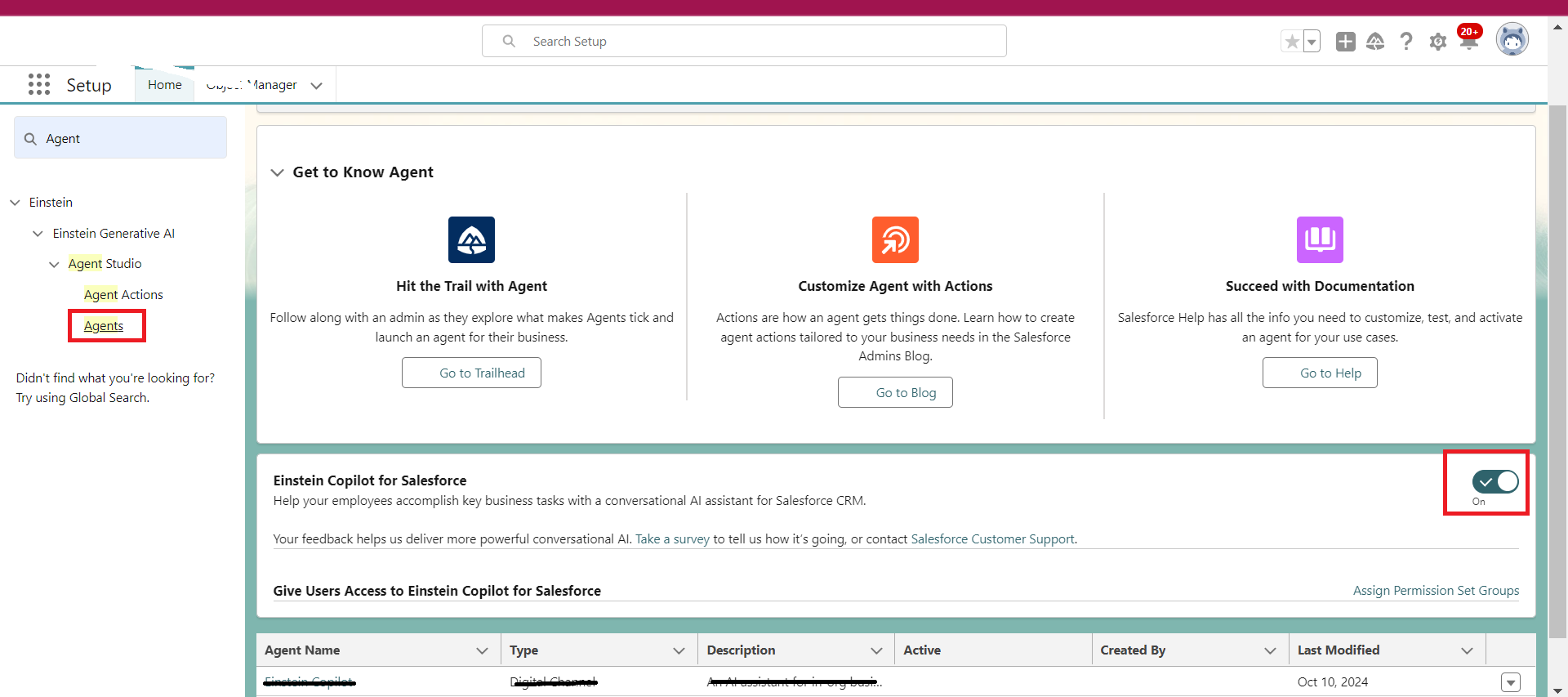Open the row actions dropdown for Einstein Copilot
1568x697 pixels.
coord(1511,682)
